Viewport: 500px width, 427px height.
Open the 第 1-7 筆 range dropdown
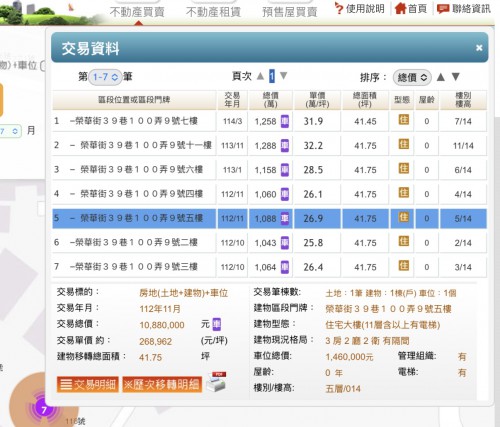coord(105,77)
